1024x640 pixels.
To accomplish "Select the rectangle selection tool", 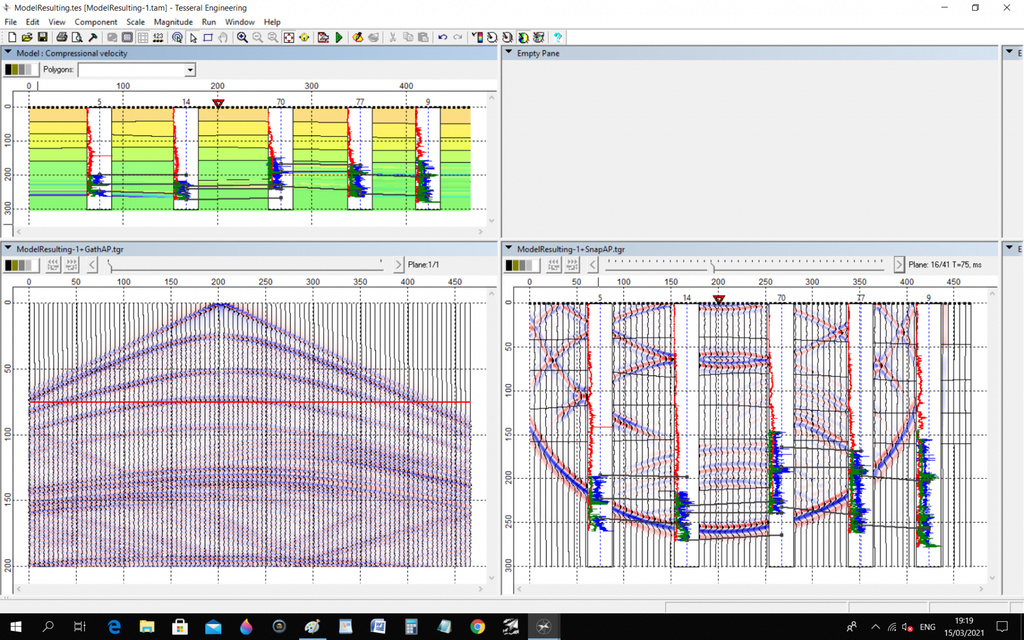I will pyautogui.click(x=208, y=37).
